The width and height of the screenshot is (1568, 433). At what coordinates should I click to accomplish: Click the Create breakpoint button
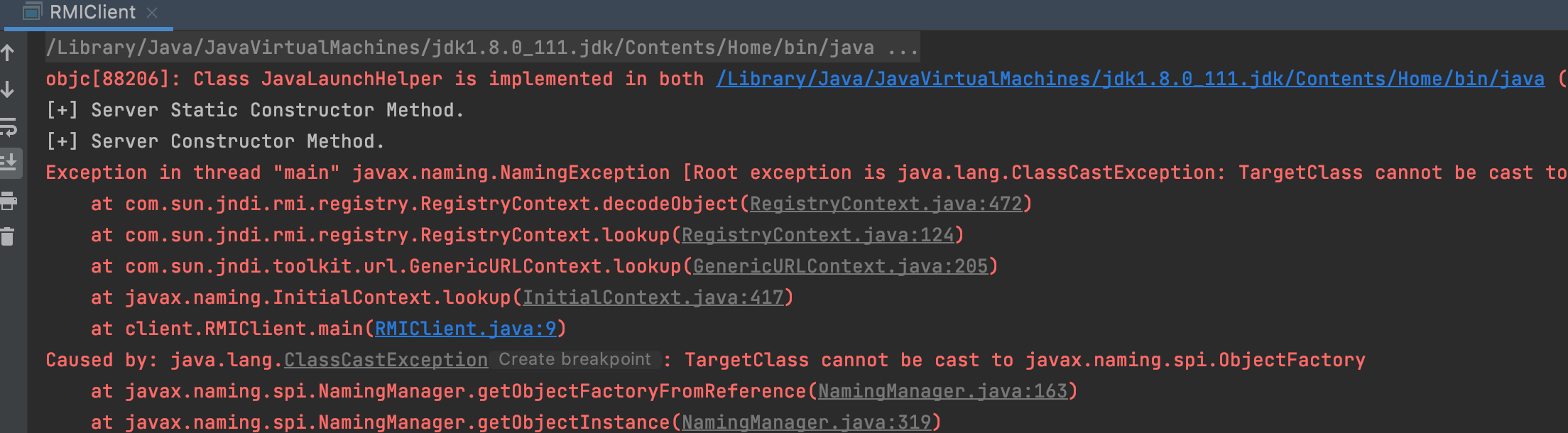coord(575,360)
